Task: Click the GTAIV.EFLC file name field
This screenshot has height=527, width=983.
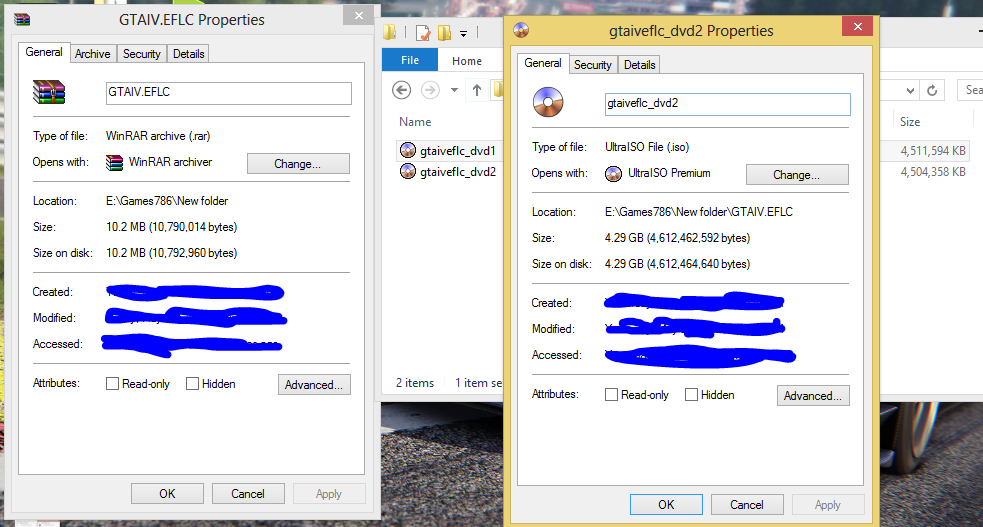Action: click(229, 93)
